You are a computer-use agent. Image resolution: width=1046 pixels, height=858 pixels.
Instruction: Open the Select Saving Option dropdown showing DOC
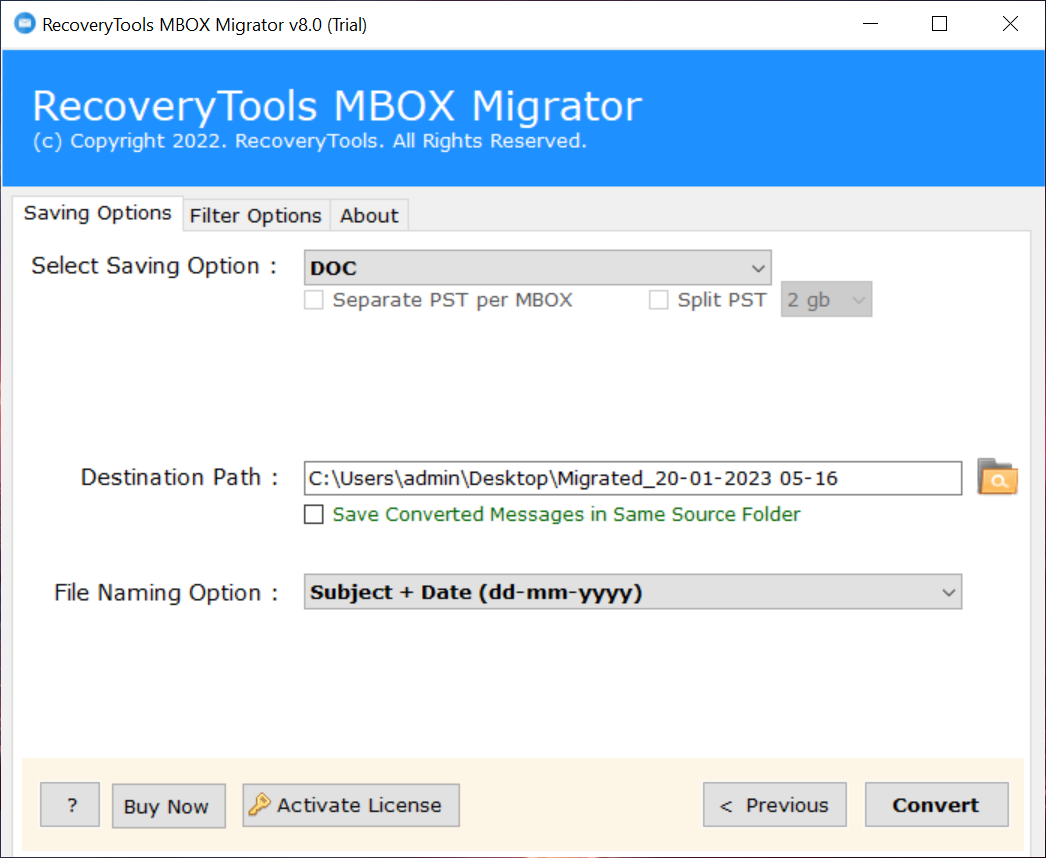pyautogui.click(x=537, y=268)
